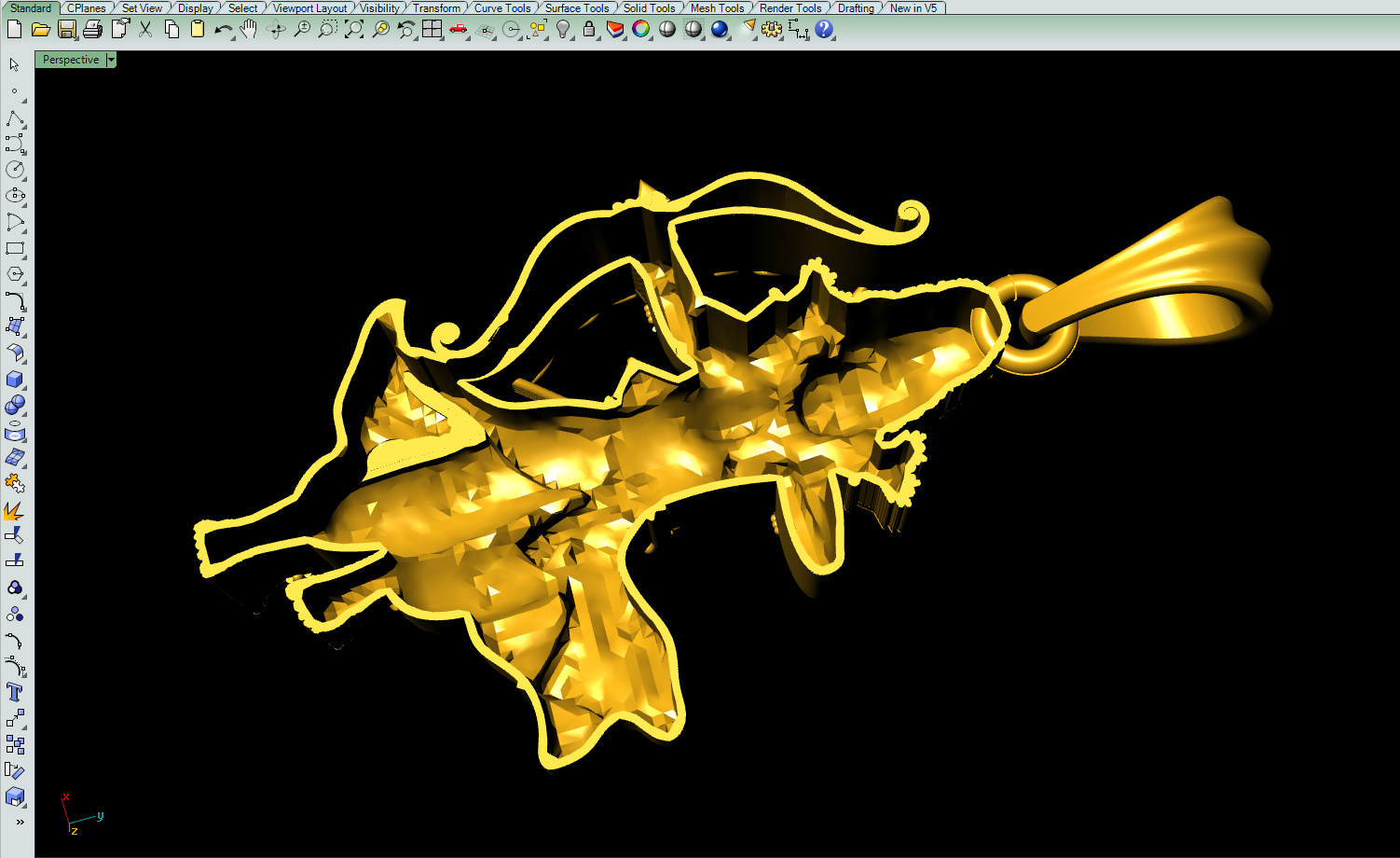Click the color wheel object properties icon

640,30
